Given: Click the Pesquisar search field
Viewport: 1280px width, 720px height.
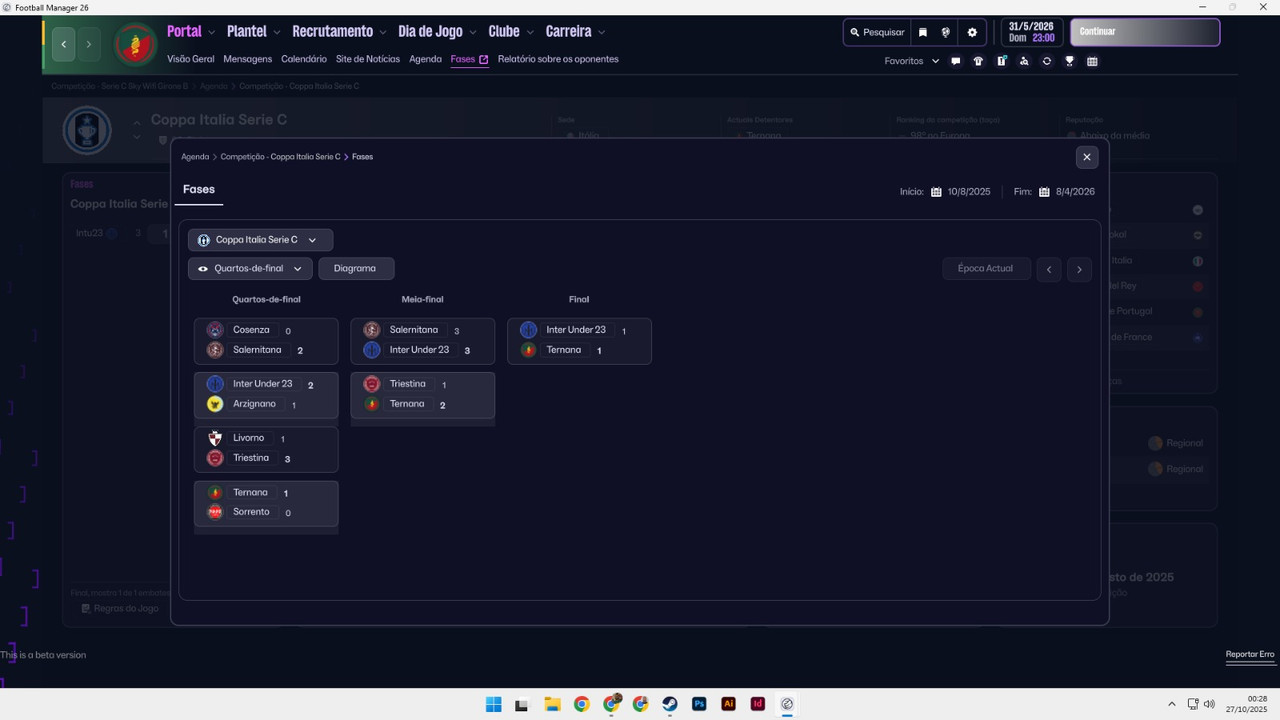Looking at the screenshot, I should click(877, 33).
